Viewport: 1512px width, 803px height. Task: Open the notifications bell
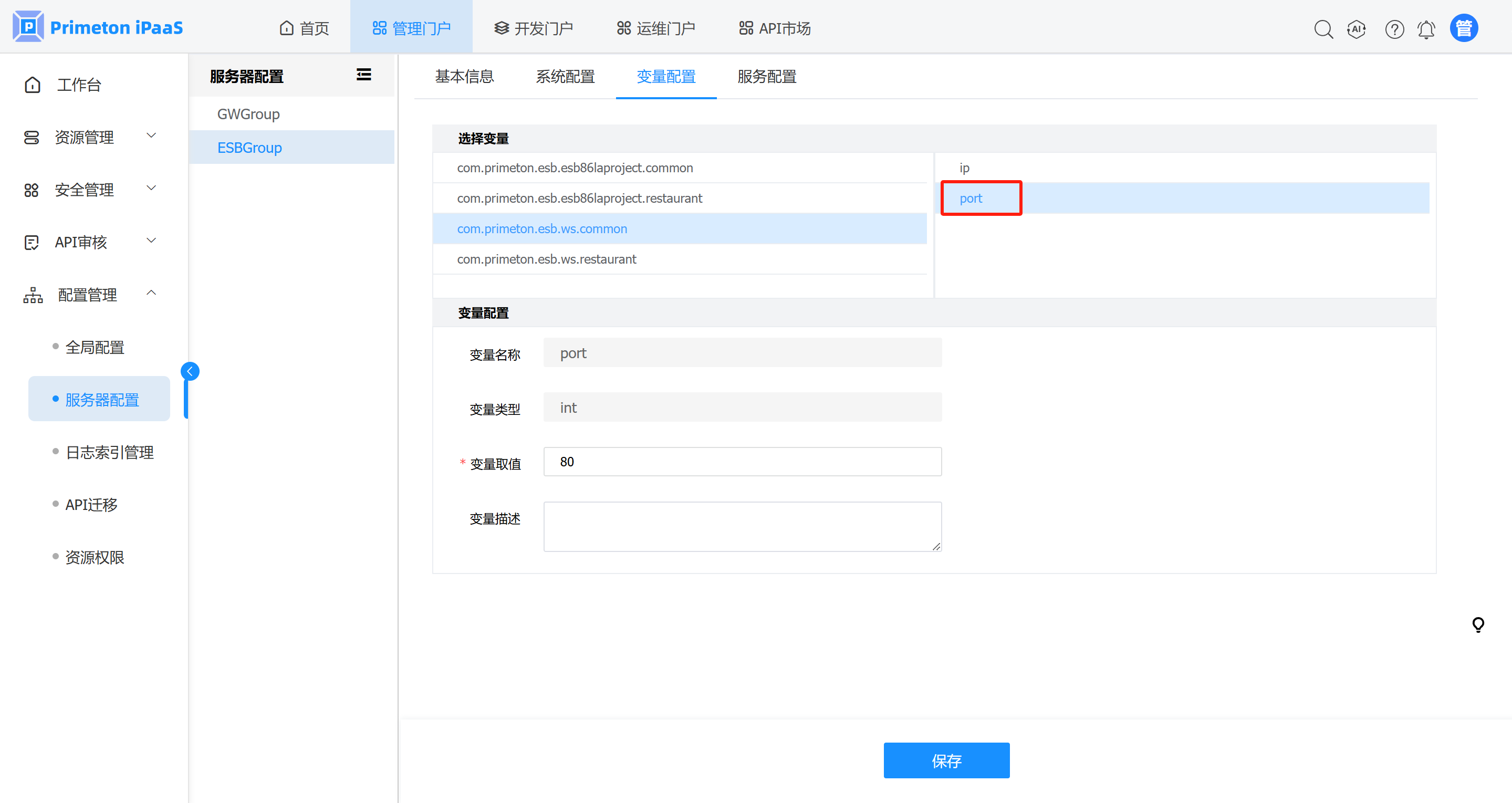pyautogui.click(x=1426, y=29)
